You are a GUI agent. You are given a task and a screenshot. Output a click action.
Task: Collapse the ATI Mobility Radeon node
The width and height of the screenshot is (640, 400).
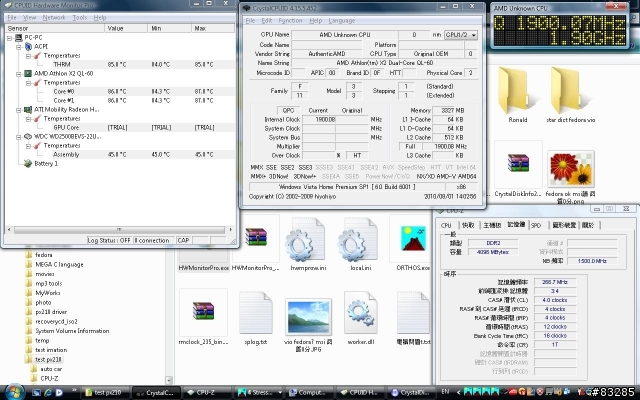point(19,110)
